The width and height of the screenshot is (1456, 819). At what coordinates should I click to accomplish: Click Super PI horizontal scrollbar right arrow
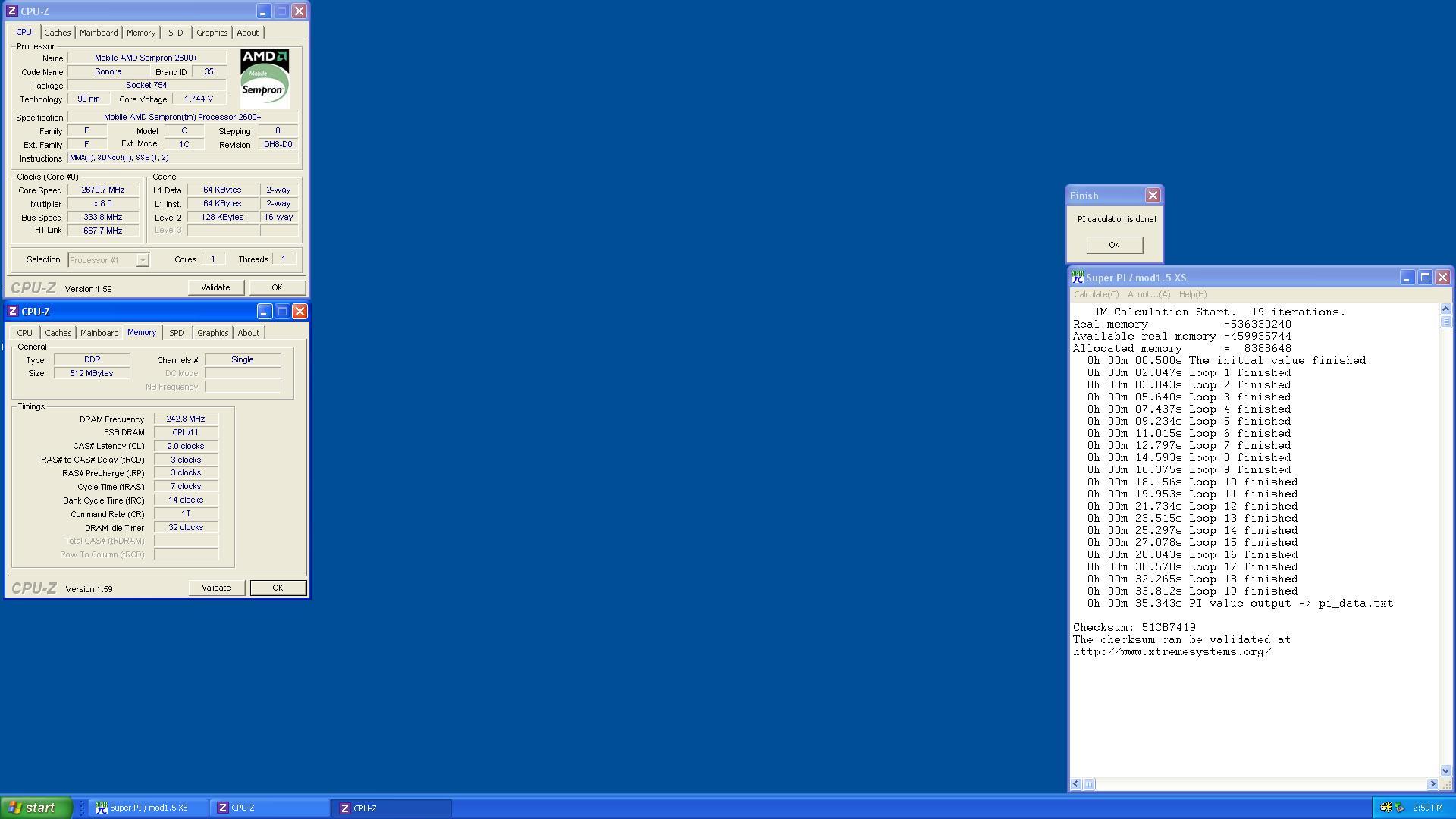click(x=1432, y=784)
